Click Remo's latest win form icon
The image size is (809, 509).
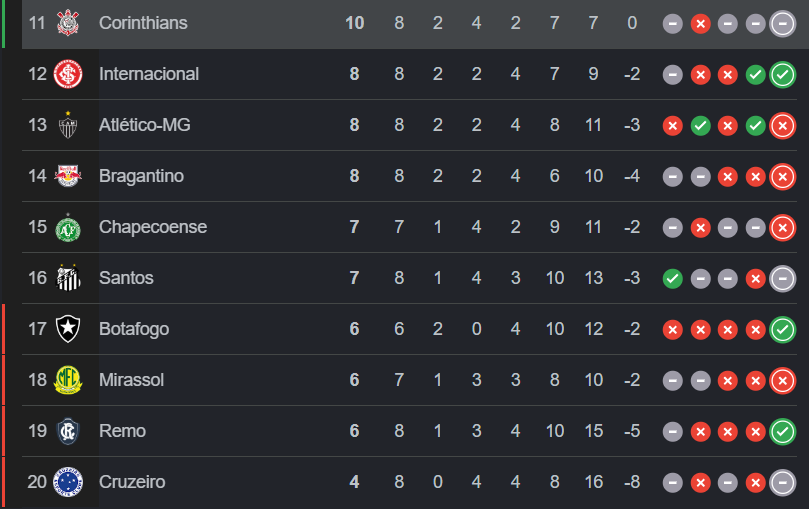pyautogui.click(x=782, y=431)
